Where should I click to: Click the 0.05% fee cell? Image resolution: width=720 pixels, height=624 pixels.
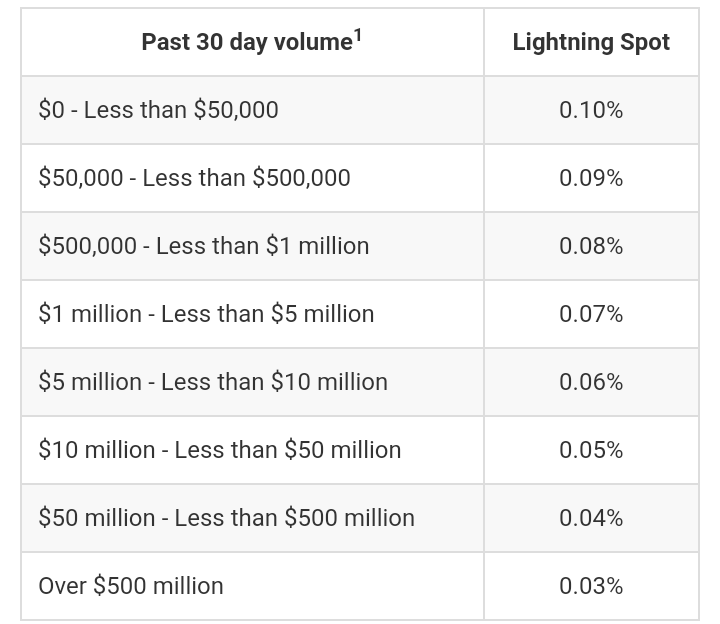591,450
